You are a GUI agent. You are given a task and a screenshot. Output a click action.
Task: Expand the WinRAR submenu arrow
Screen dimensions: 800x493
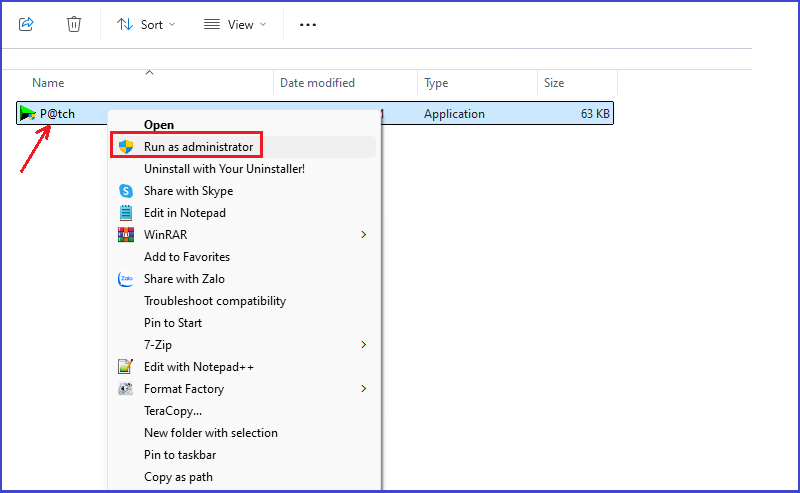coord(364,235)
